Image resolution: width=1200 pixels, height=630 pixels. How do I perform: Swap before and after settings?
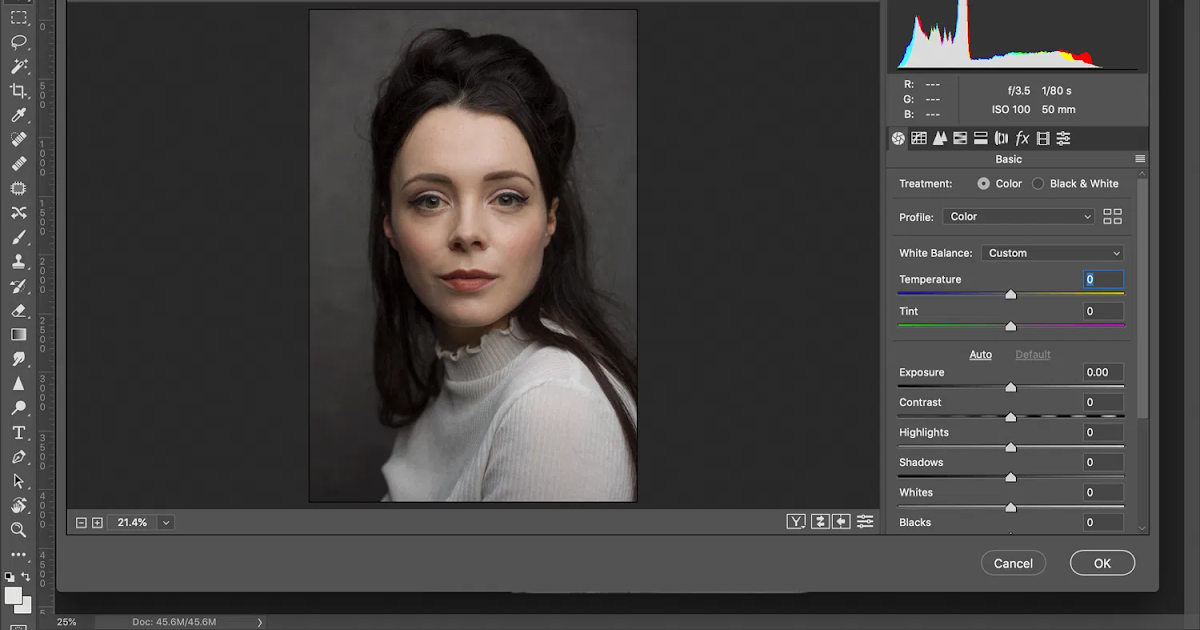820,521
